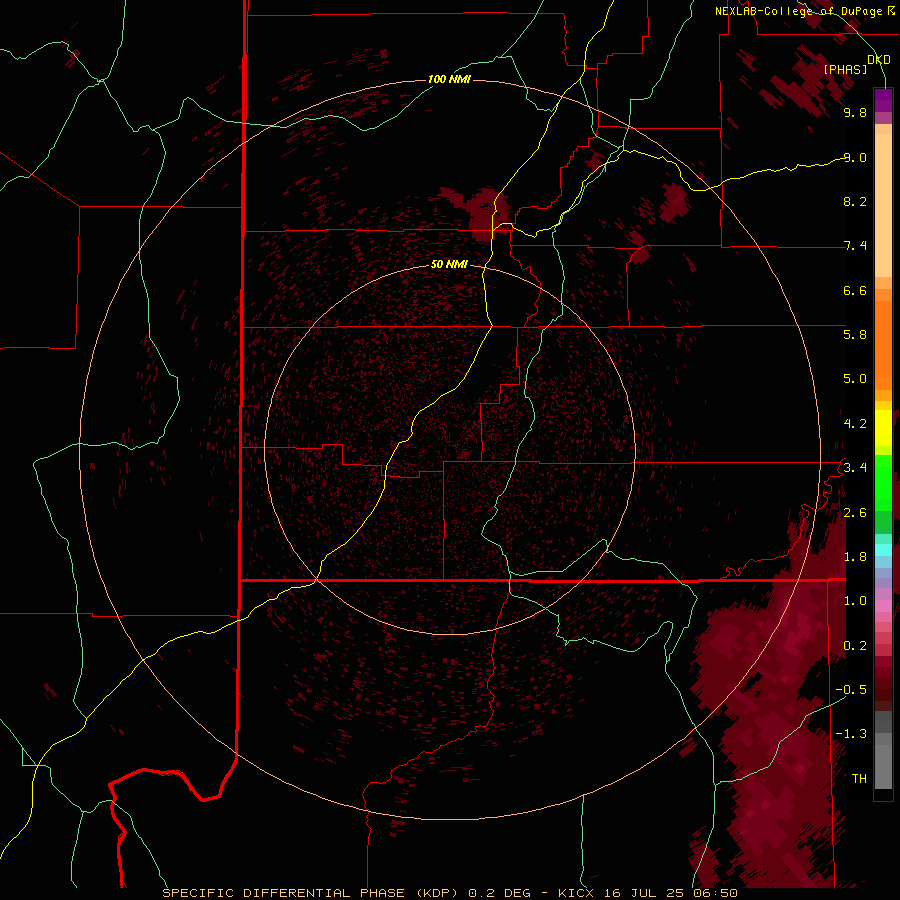
Task: Click the 5.0 scale value
Action: tap(855, 379)
